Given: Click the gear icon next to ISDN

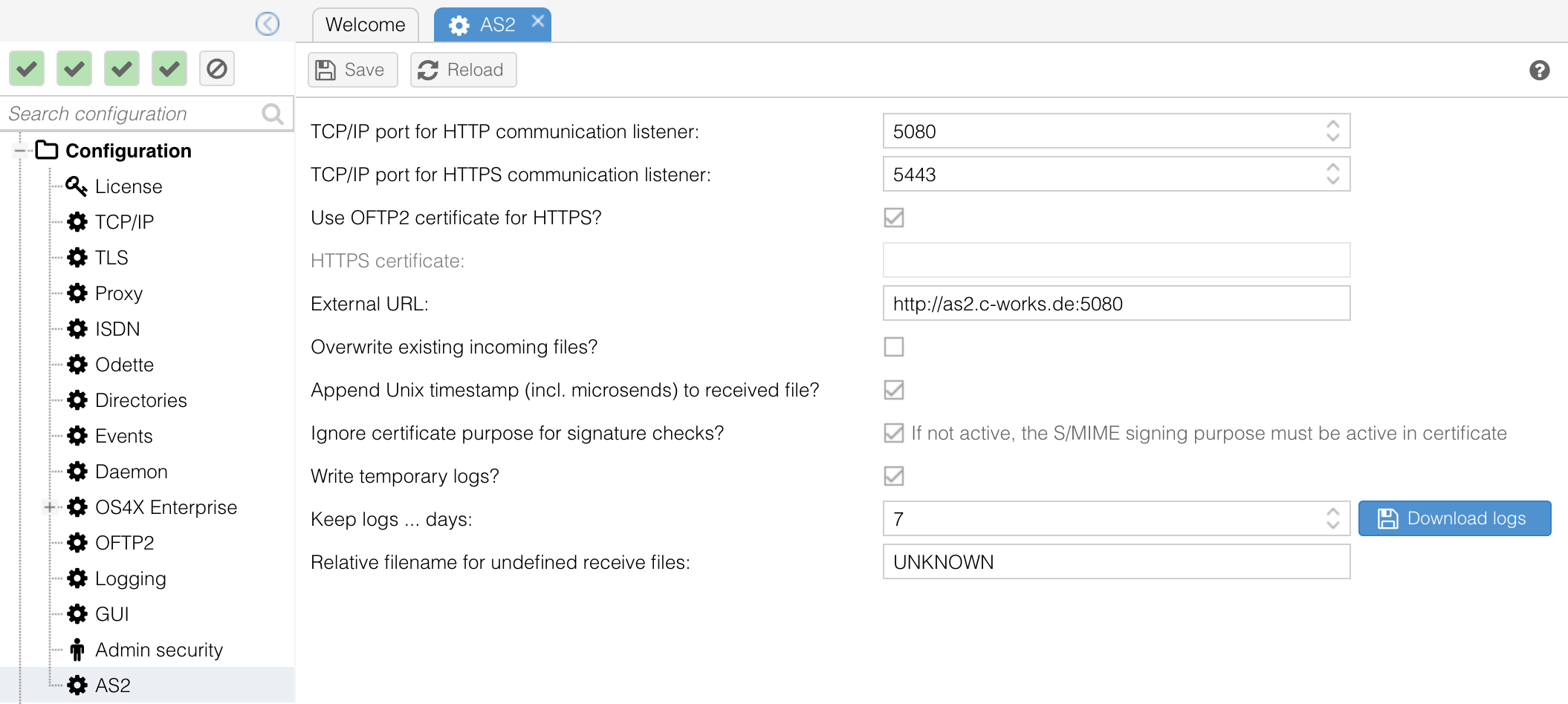Looking at the screenshot, I should click(x=77, y=329).
